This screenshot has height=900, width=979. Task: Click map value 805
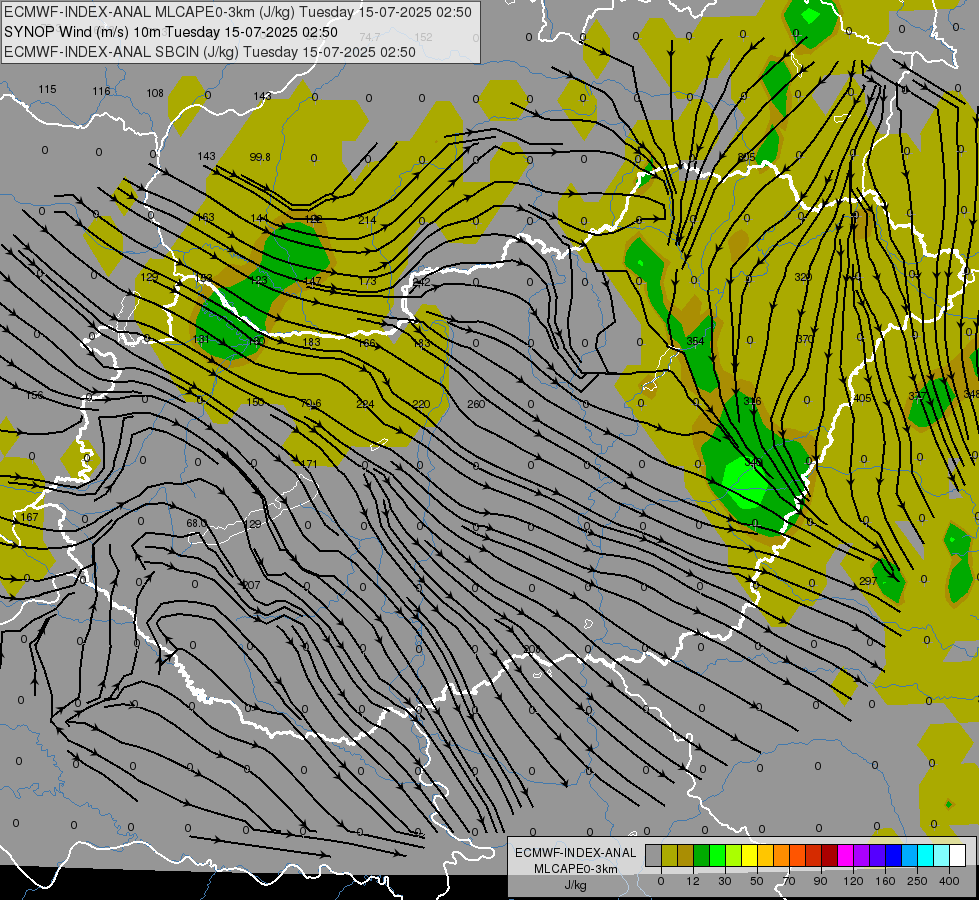coord(746,157)
